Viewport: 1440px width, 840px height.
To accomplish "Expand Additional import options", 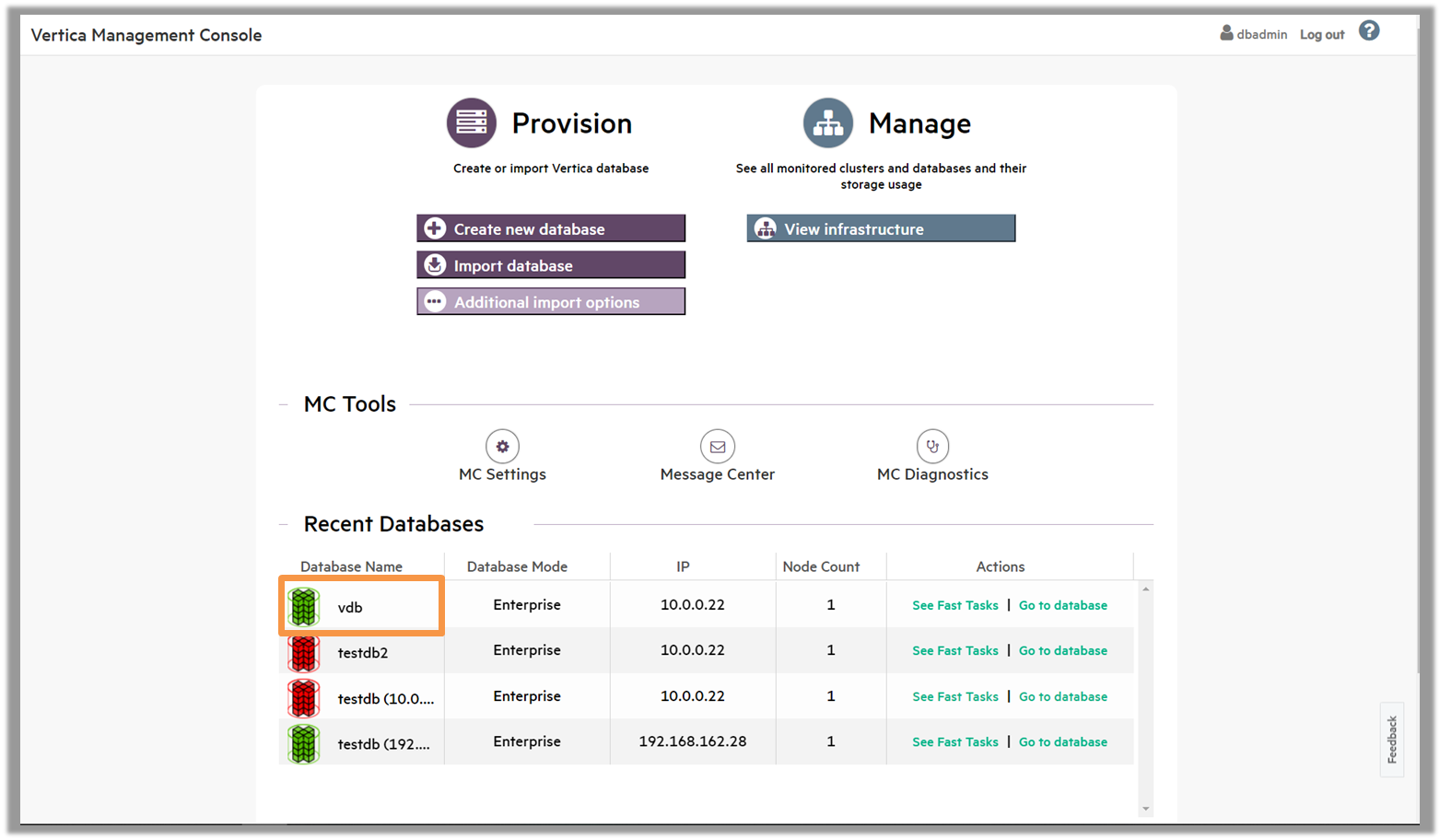I will tap(550, 302).
